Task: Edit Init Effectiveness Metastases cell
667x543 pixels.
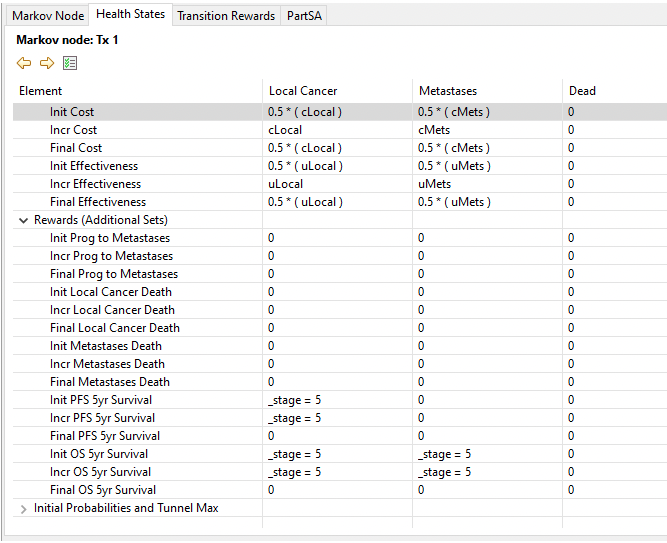Action: [487, 166]
